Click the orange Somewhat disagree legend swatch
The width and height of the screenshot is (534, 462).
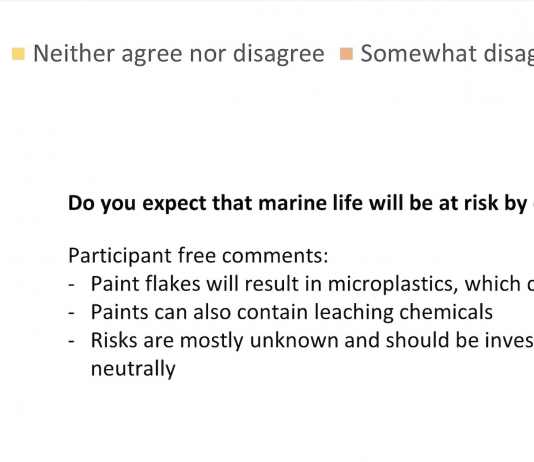tap(346, 54)
